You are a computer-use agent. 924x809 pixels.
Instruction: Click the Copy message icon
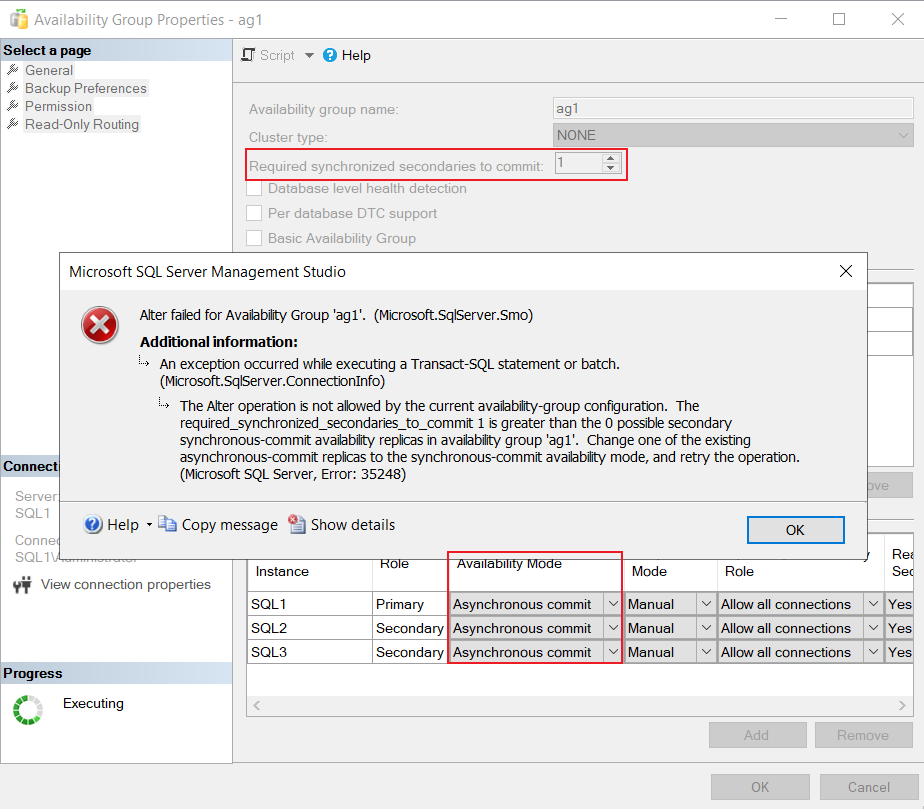point(167,524)
